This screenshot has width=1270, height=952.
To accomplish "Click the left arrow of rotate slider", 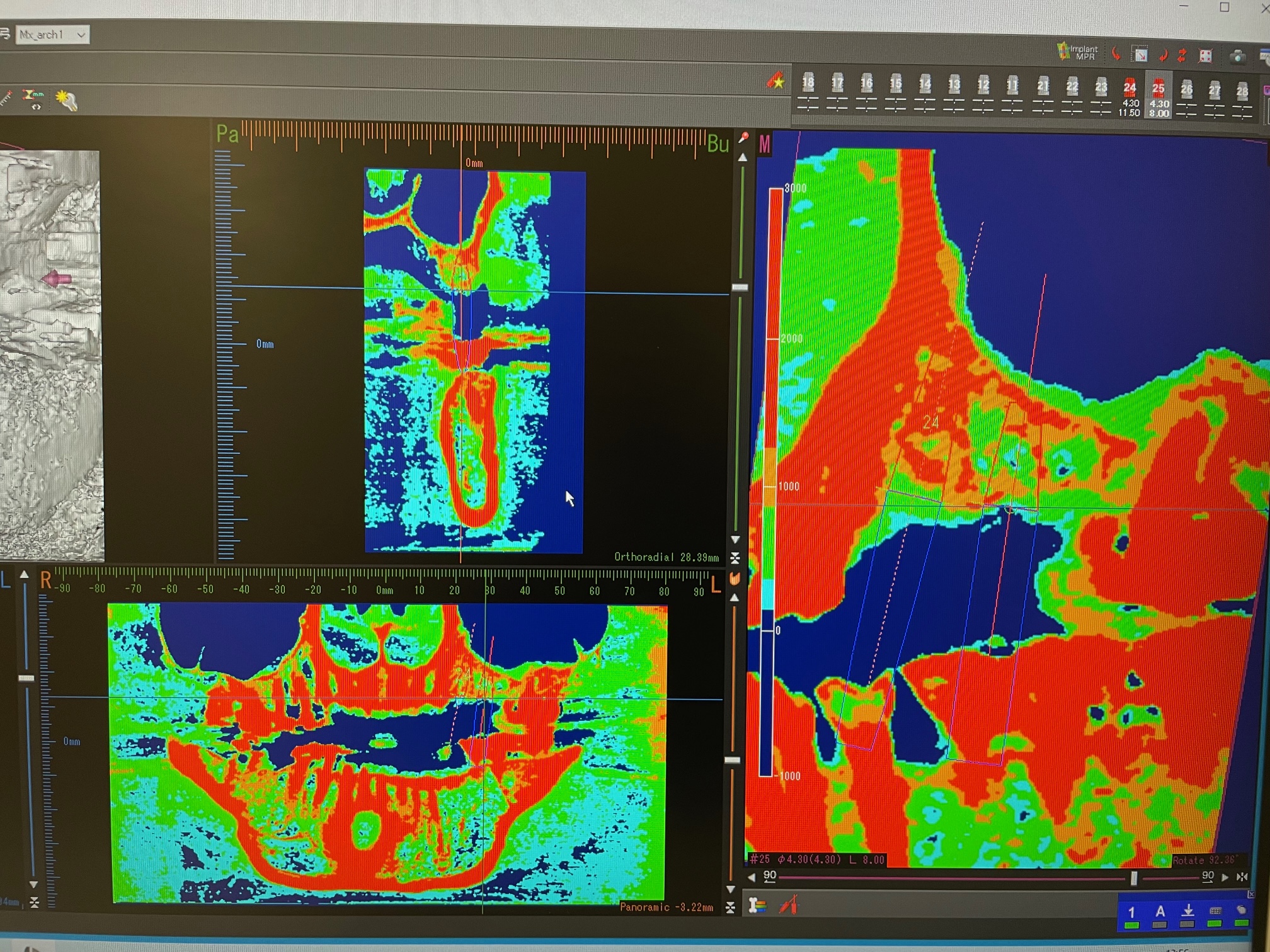I will [752, 877].
